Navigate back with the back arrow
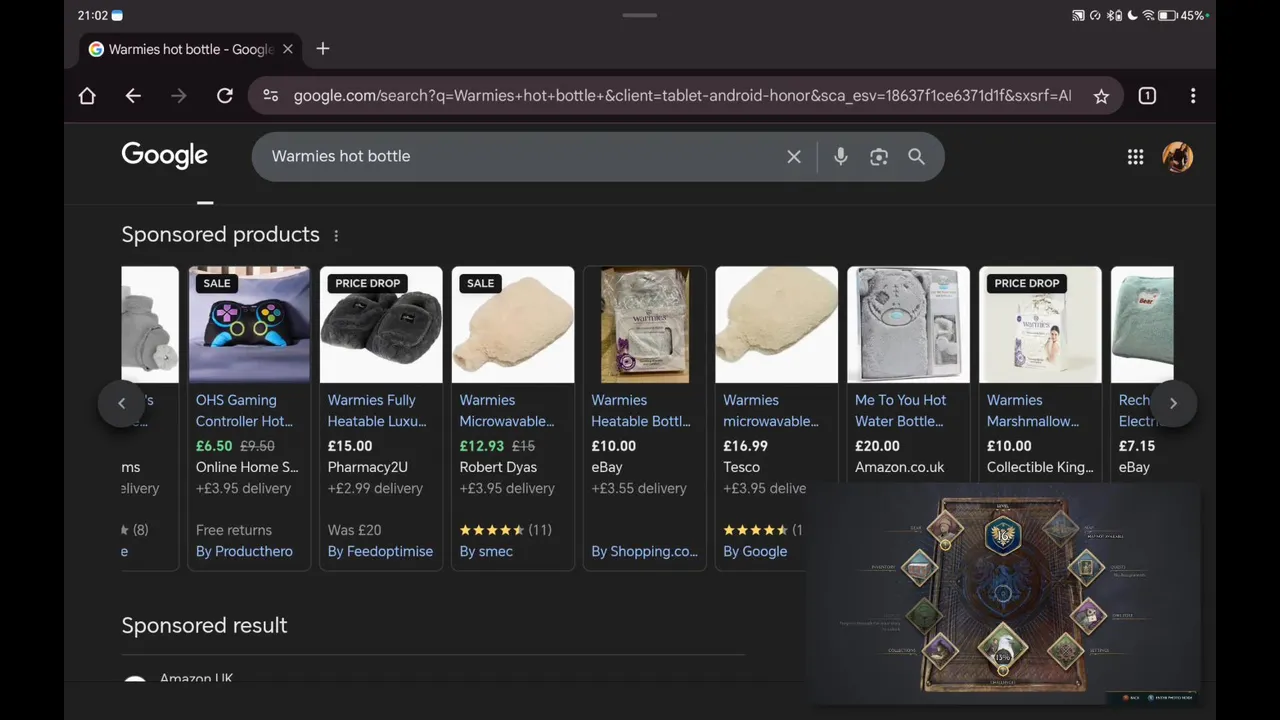The height and width of the screenshot is (720, 1280). 133,96
